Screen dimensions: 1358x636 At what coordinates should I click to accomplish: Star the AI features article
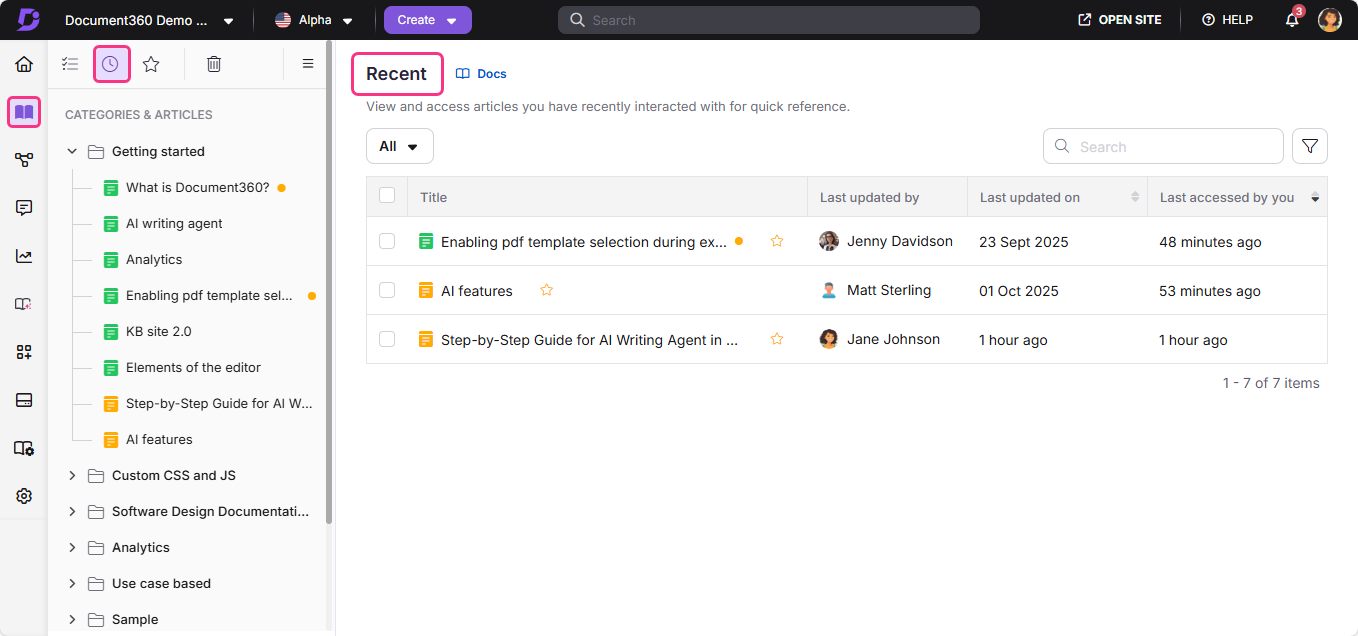pos(546,290)
